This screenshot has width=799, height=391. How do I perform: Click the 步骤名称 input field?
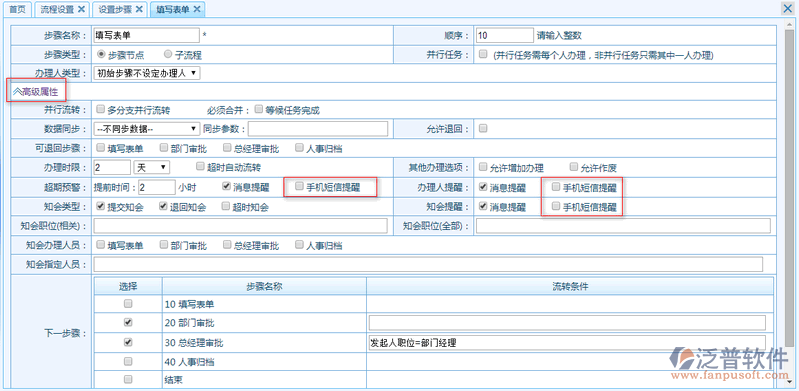(147, 35)
